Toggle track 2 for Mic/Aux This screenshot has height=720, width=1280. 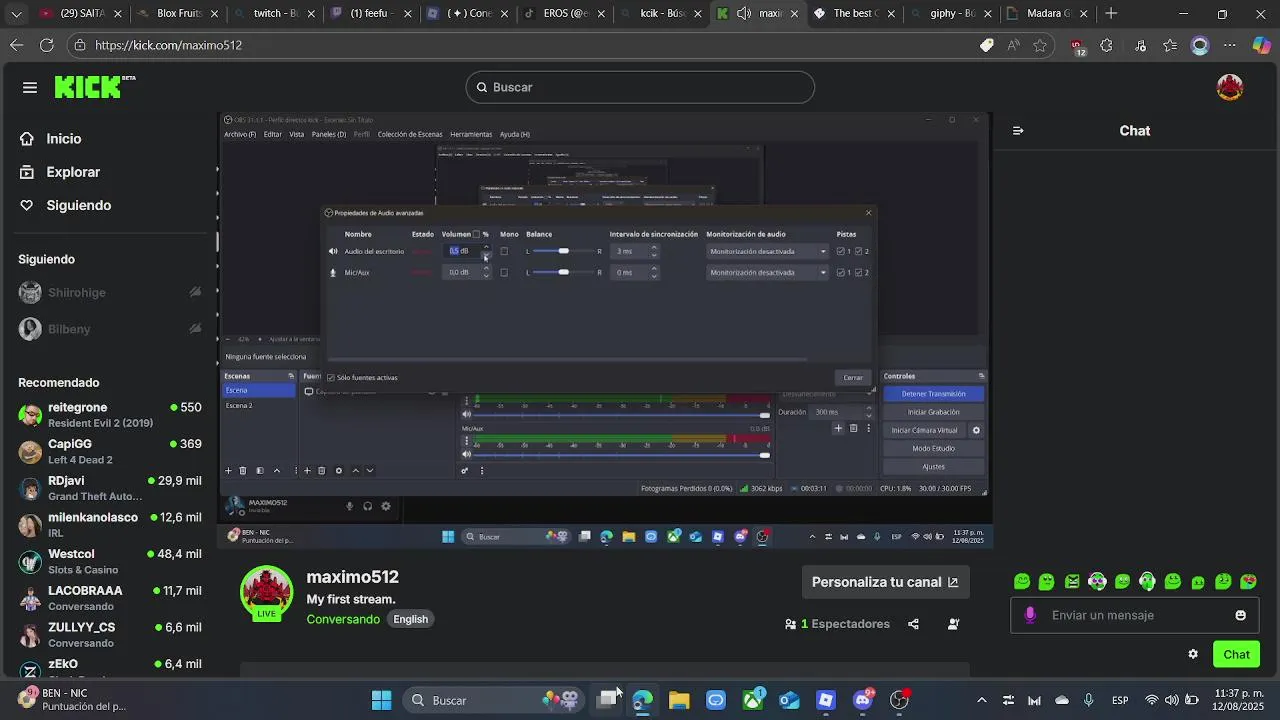tap(858, 272)
